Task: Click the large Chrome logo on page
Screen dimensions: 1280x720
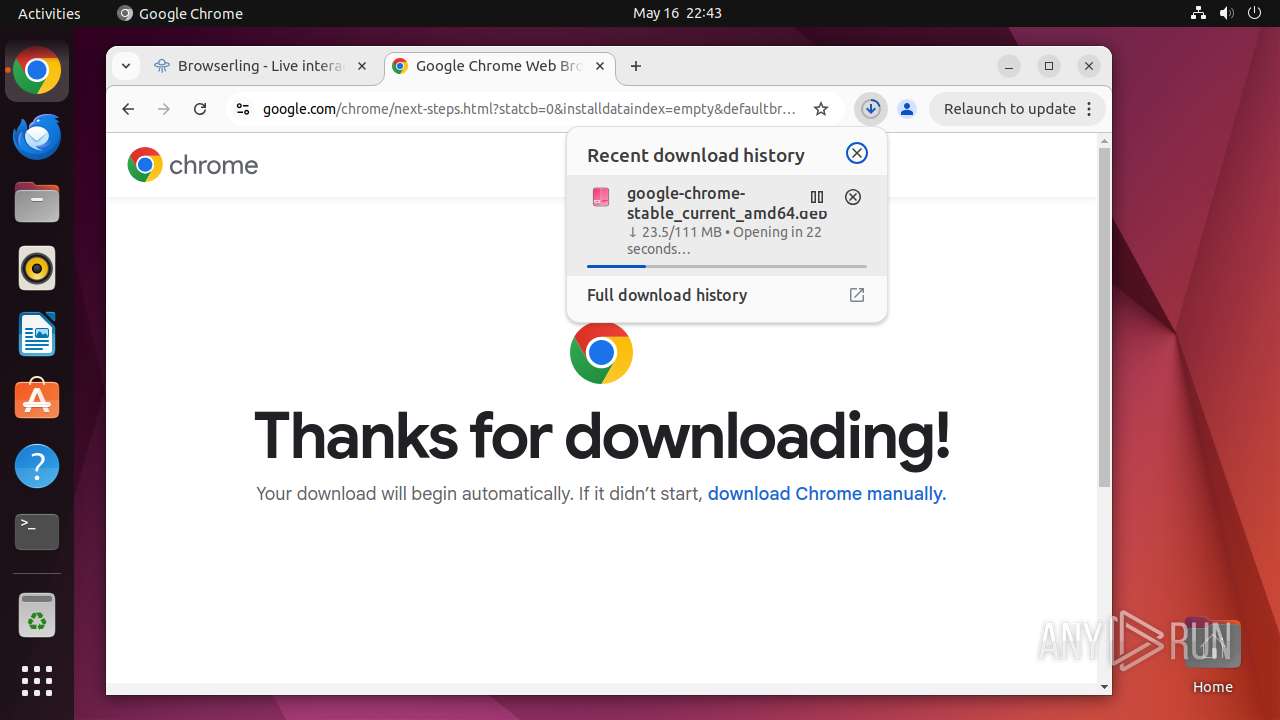Action: pyautogui.click(x=601, y=352)
